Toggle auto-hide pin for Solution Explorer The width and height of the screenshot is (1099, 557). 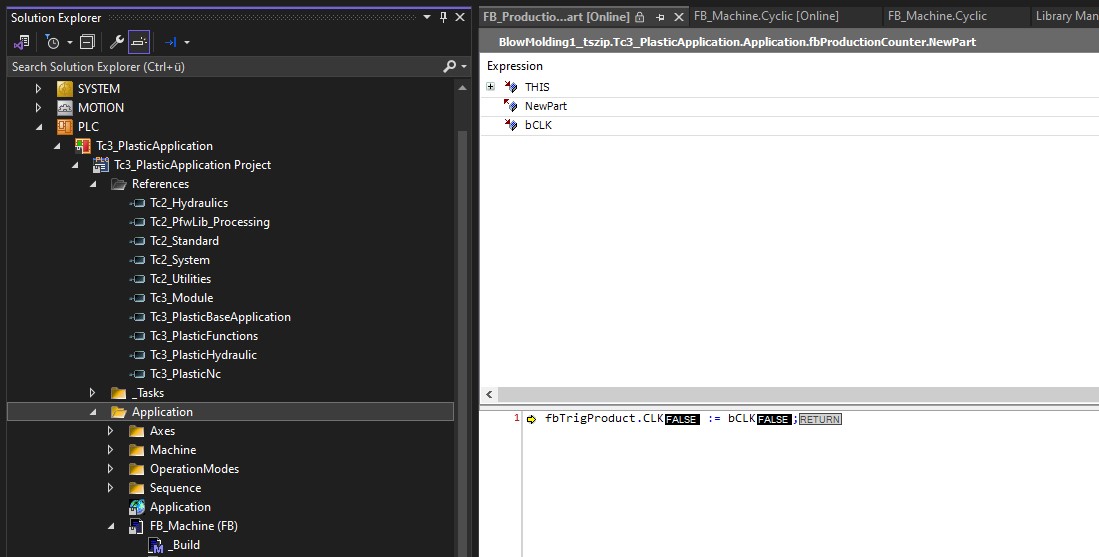pos(443,17)
